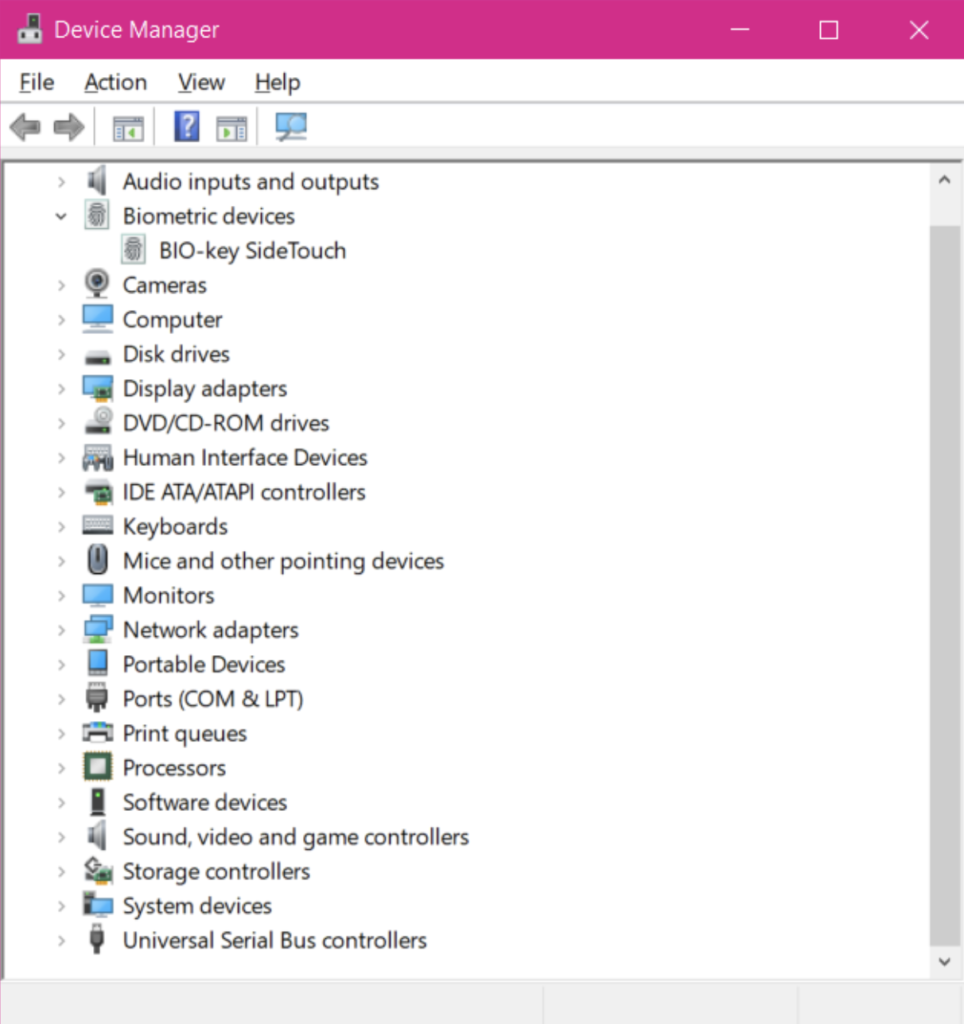
Task: Expand the Monitors chevron
Action: point(61,596)
